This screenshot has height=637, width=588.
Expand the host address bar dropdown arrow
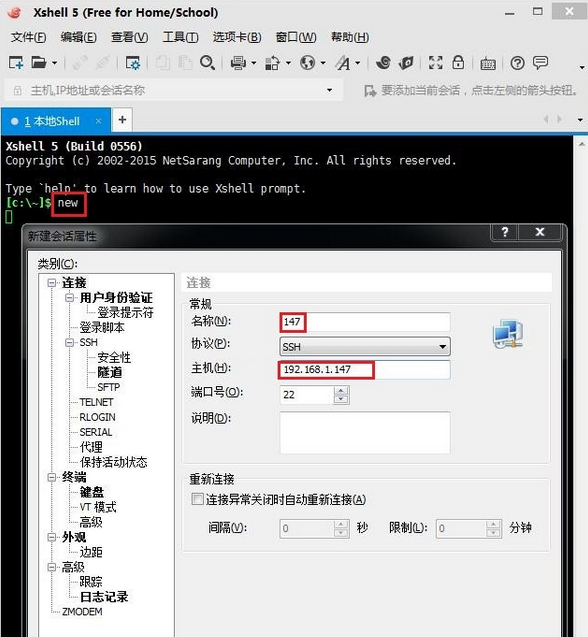330,90
